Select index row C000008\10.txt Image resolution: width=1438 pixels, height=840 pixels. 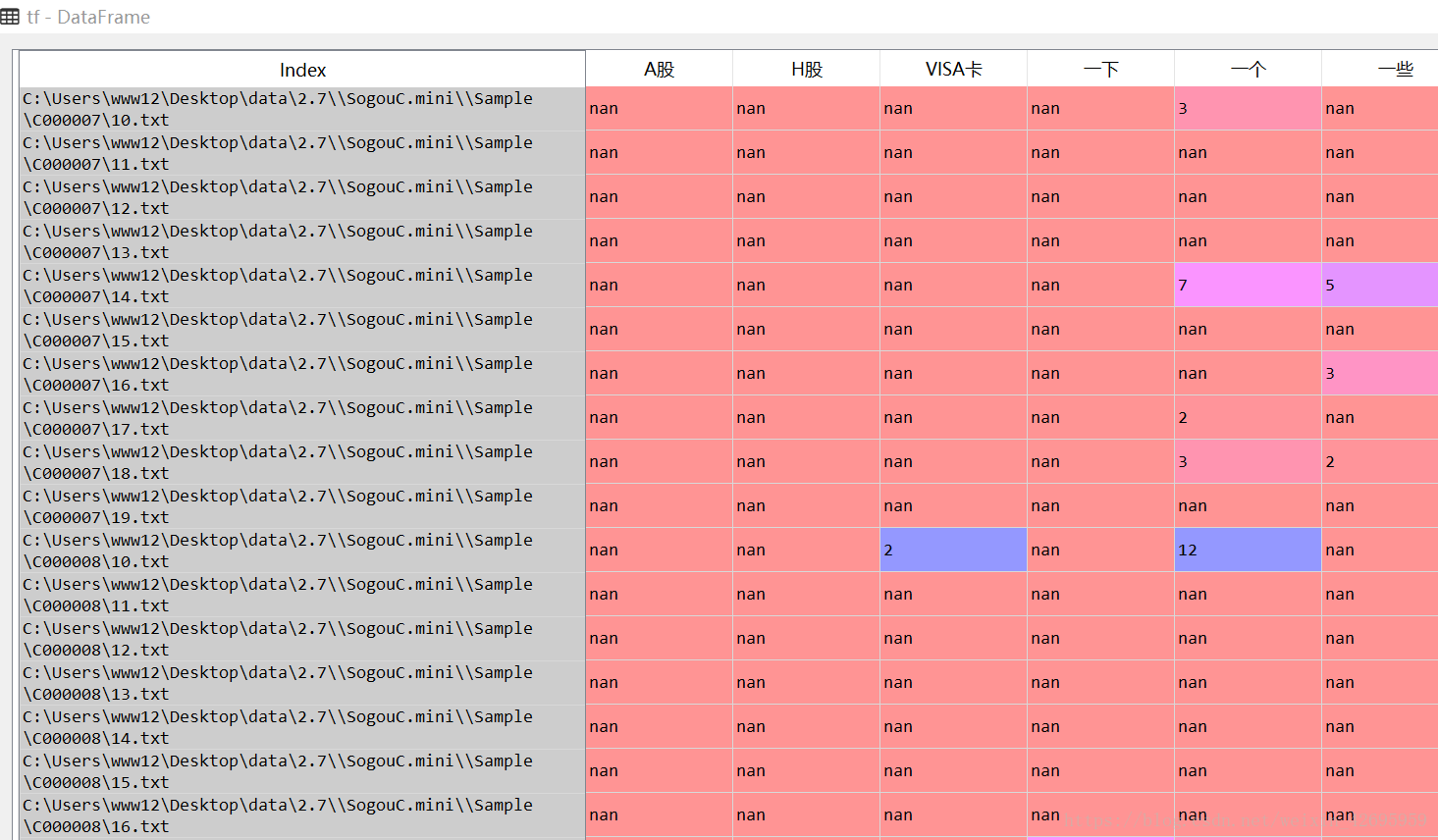tap(302, 551)
